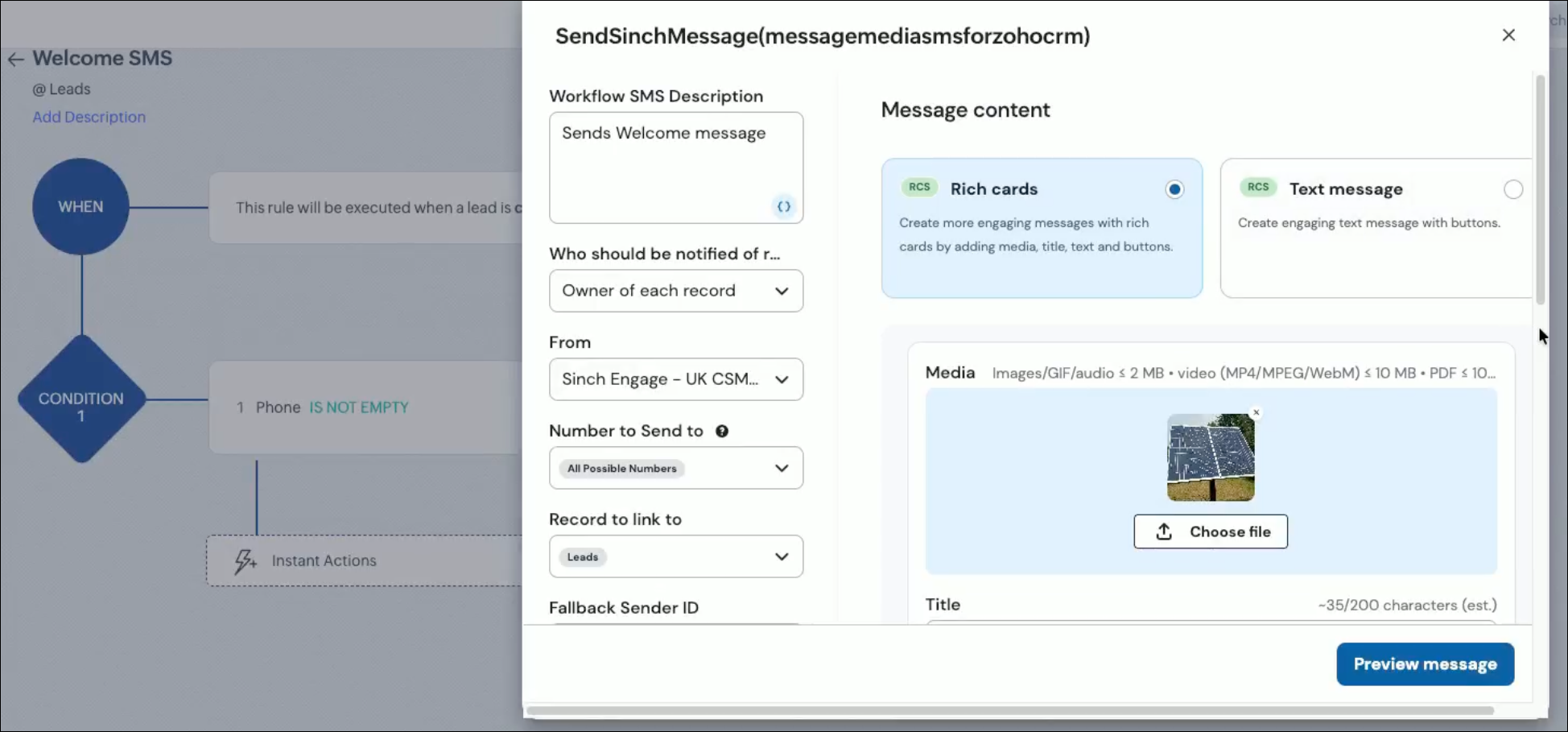Select the Text message radio button
1568x732 pixels.
coord(1513,189)
